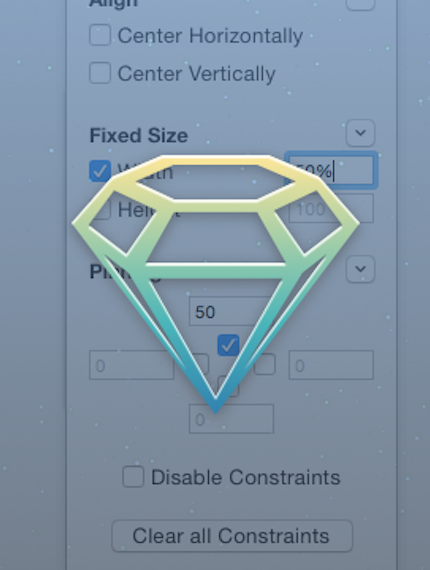Collapse the Fixed Size section chevron
430x570 pixels.
click(360, 133)
